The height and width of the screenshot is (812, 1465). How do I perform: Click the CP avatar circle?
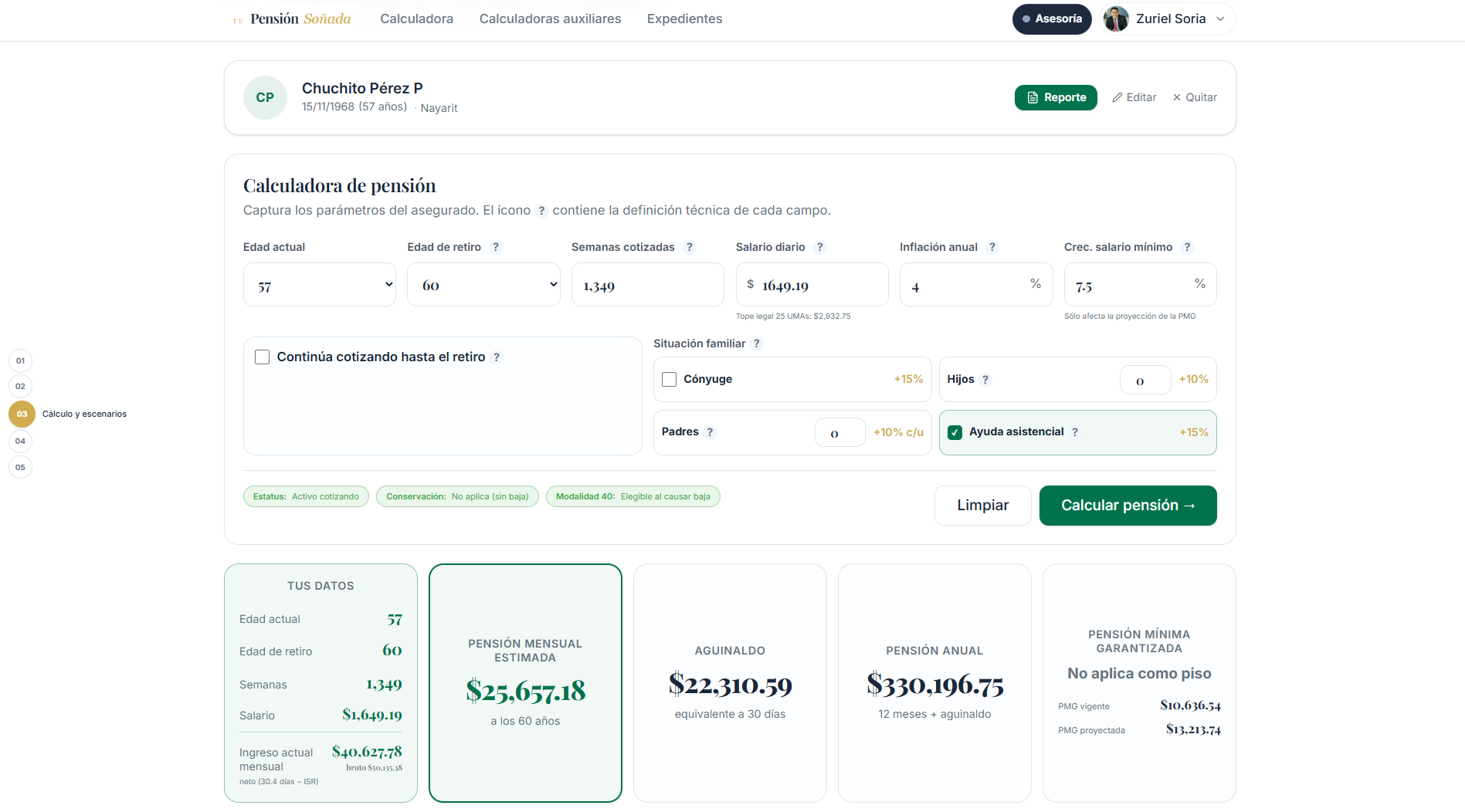265,97
